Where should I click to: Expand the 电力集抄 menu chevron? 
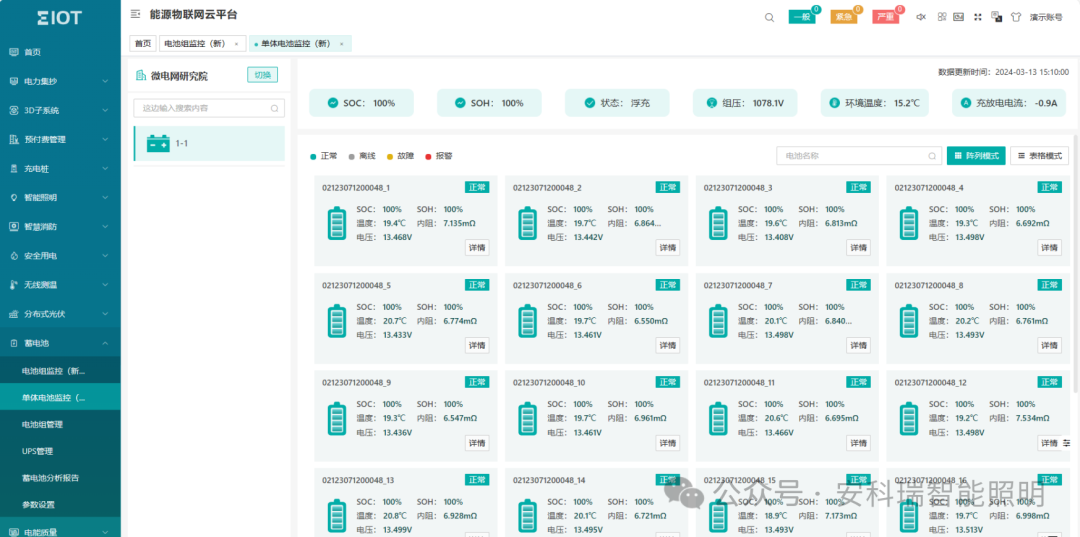coord(105,81)
